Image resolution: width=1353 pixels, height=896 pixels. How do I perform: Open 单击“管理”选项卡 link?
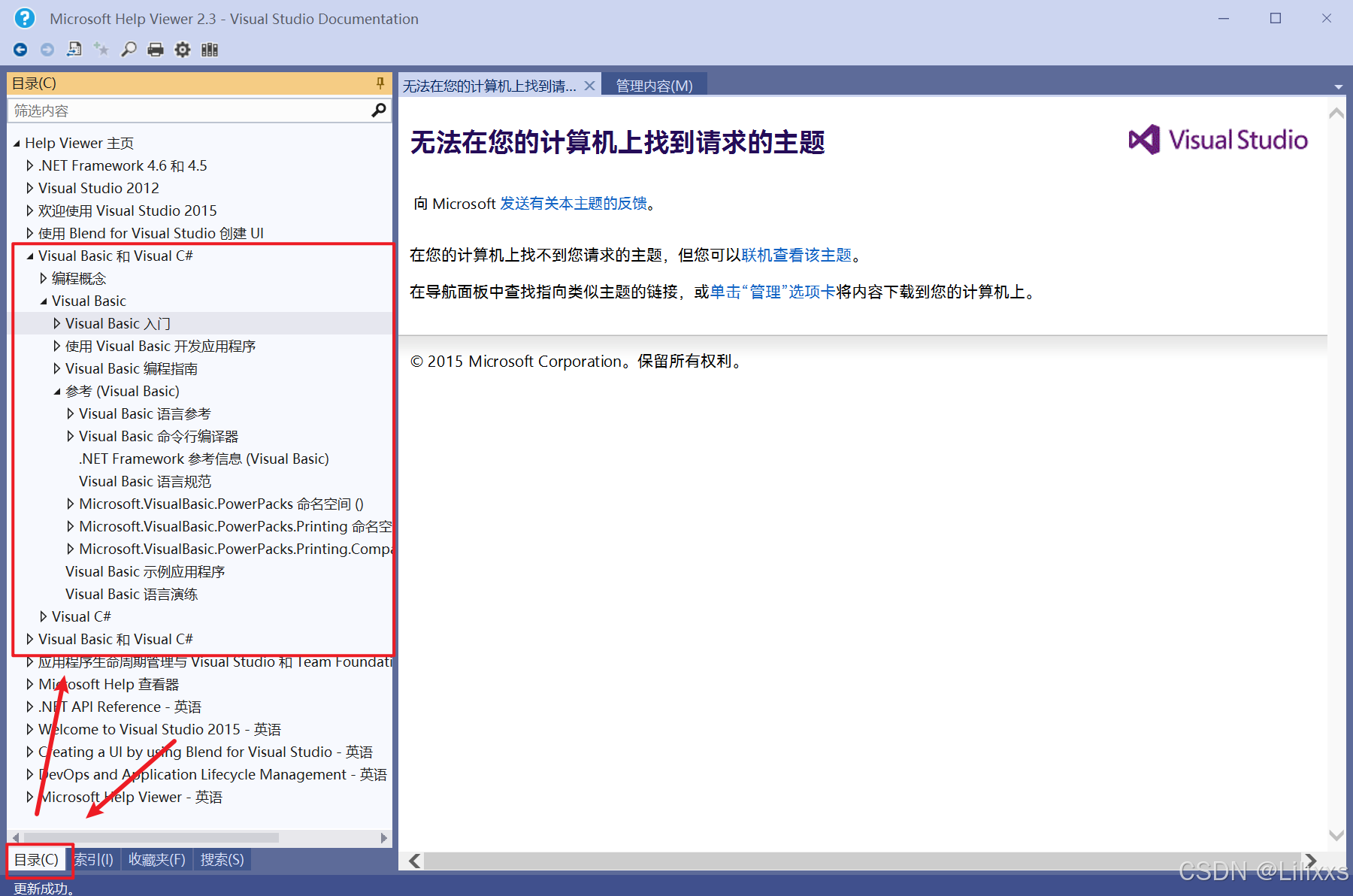coord(773,292)
